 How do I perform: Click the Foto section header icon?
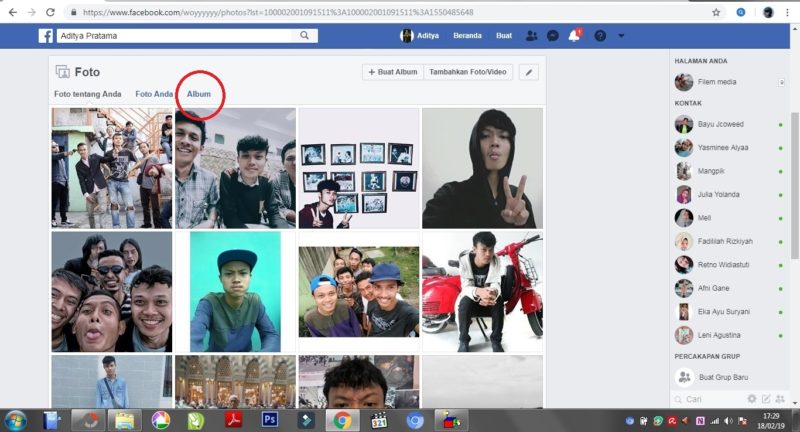[x=62, y=72]
